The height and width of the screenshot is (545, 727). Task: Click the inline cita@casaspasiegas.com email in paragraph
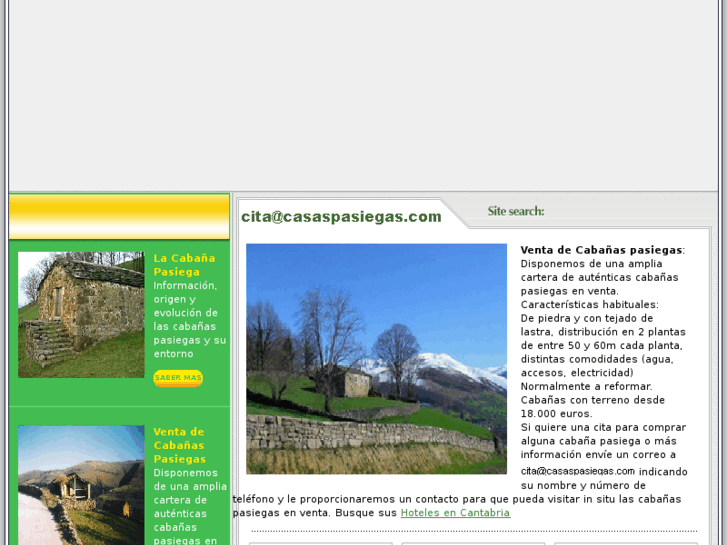[x=577, y=471]
